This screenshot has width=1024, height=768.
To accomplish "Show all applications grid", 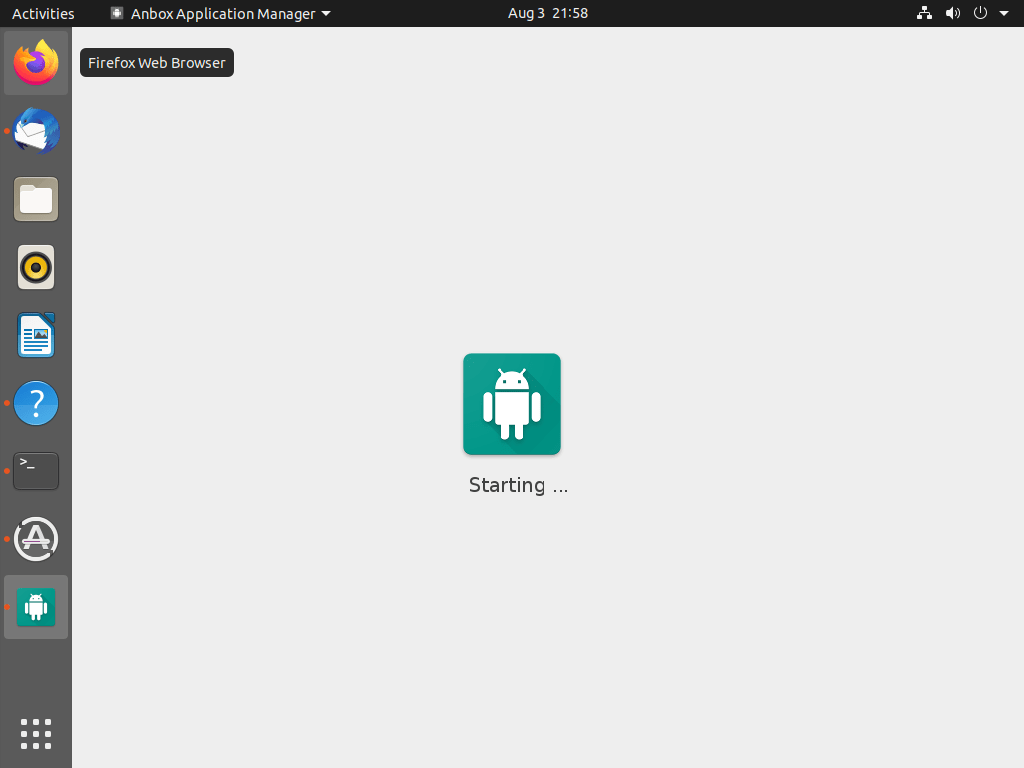I will [36, 733].
